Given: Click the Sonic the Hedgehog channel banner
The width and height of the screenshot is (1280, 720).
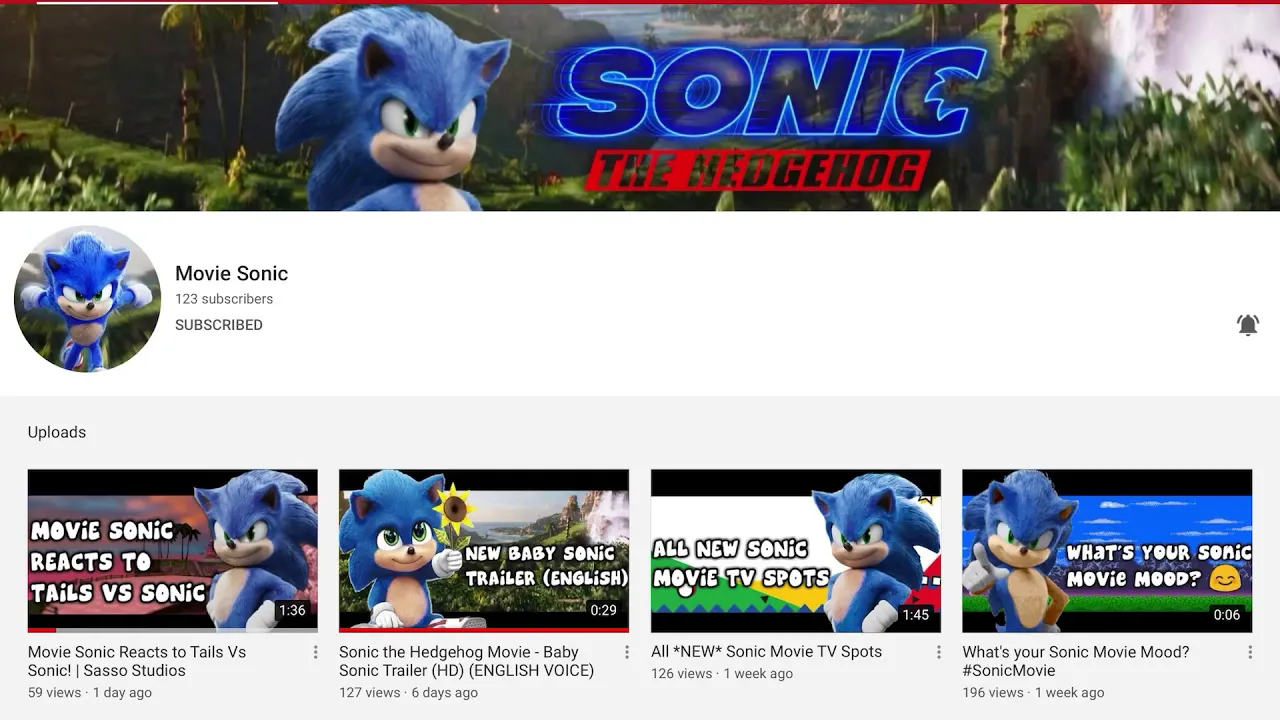Looking at the screenshot, I should 640,107.
